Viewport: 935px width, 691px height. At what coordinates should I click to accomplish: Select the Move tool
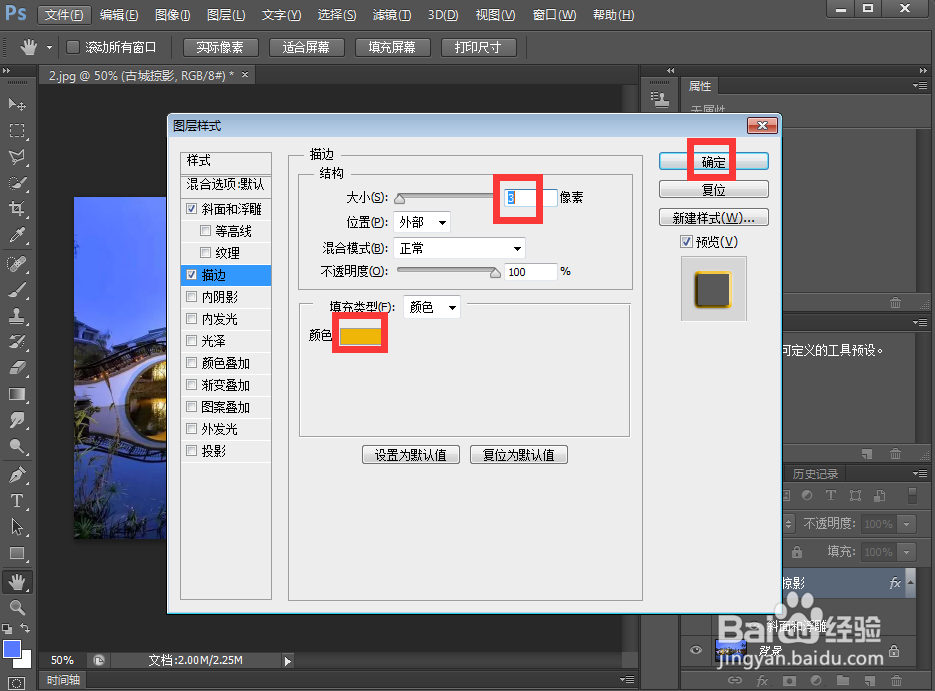[16, 104]
